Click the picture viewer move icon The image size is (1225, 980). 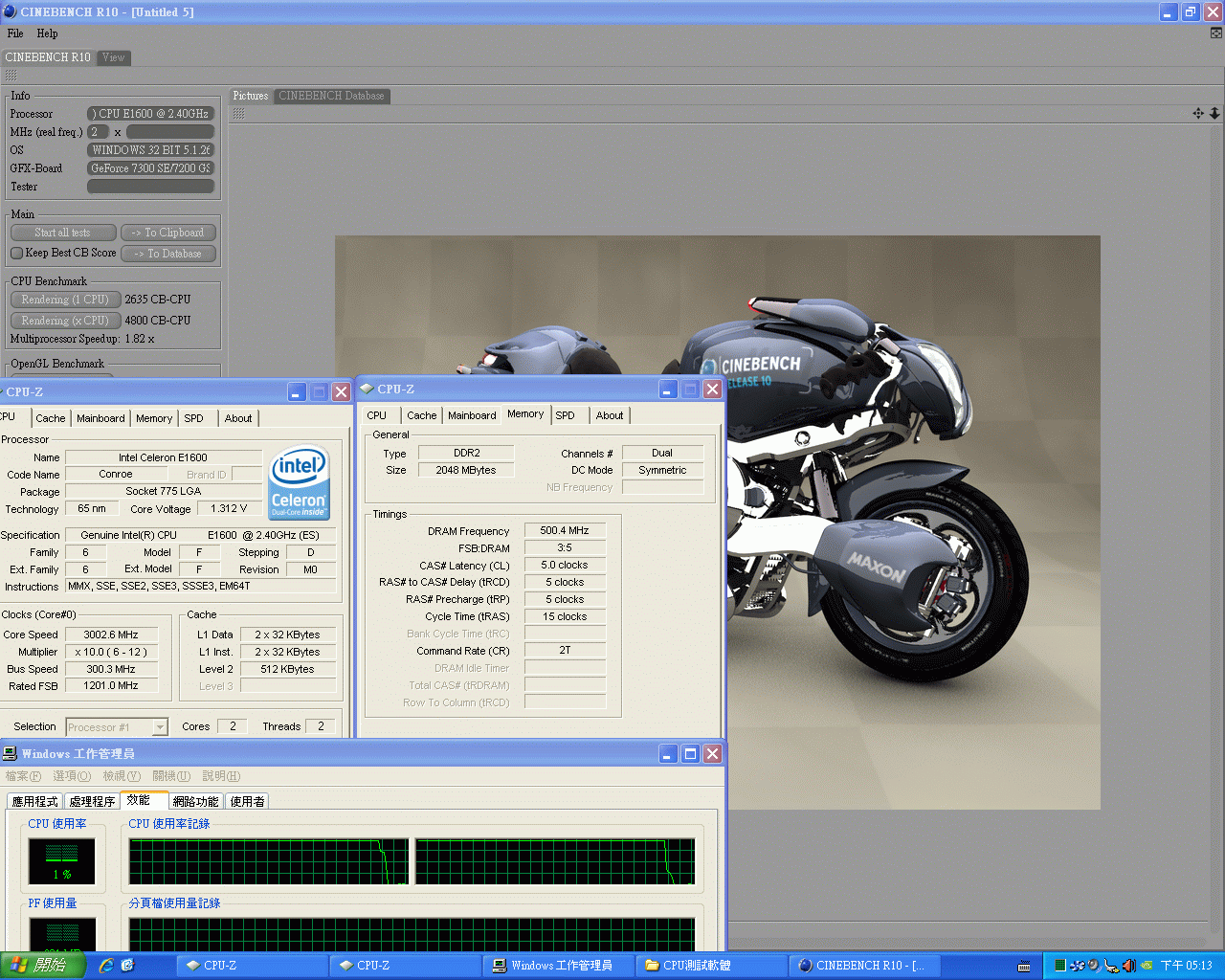click(1198, 113)
